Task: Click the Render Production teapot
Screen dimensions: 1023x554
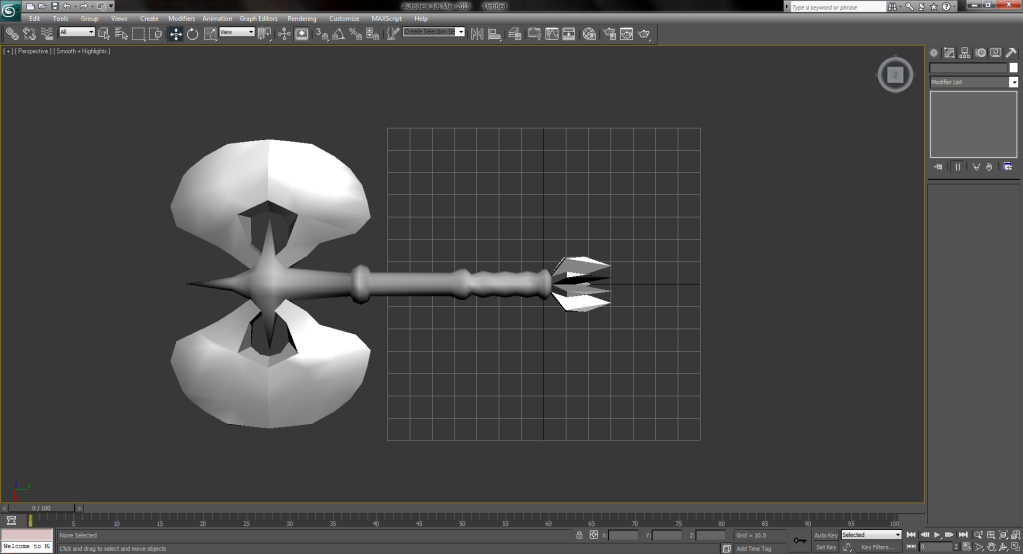Action: (x=644, y=34)
